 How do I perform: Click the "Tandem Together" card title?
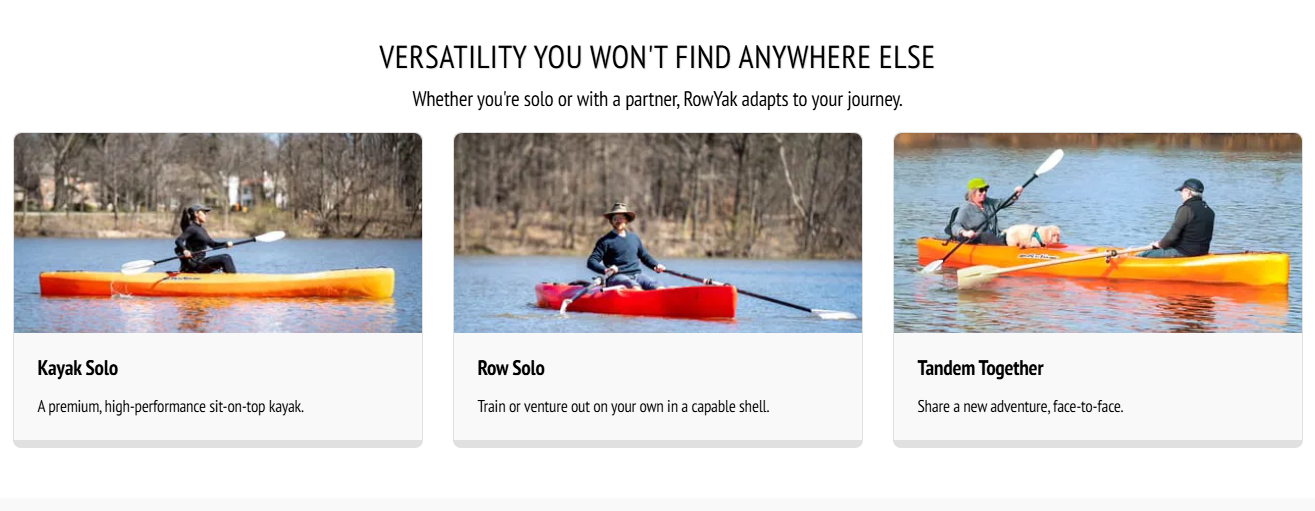click(x=980, y=368)
